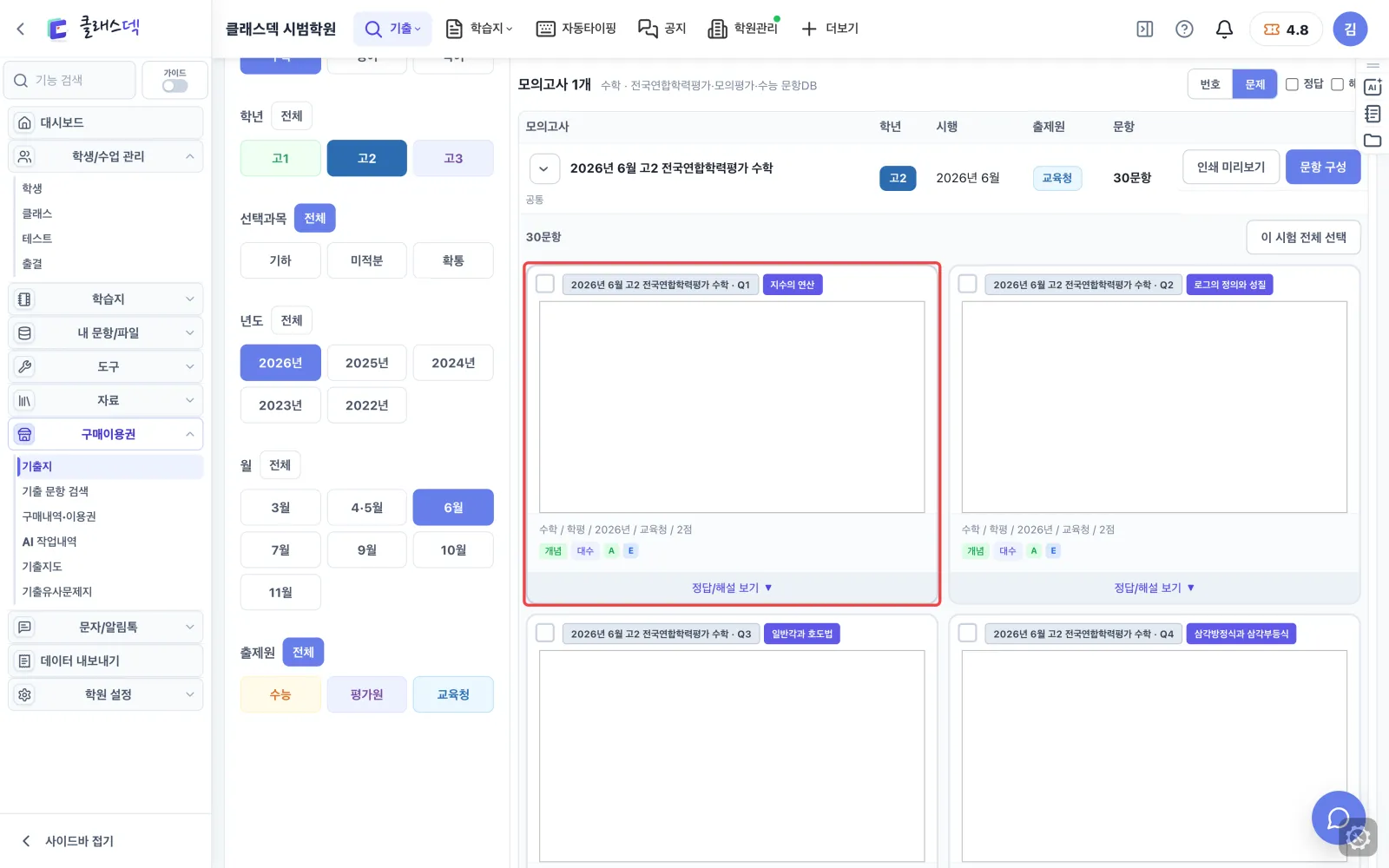Open the help question mark icon
The height and width of the screenshot is (868, 1389).
click(x=1184, y=29)
